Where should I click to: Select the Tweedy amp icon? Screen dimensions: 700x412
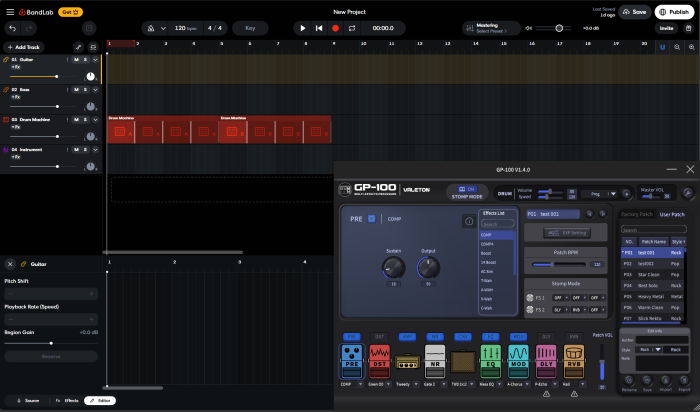pos(407,362)
